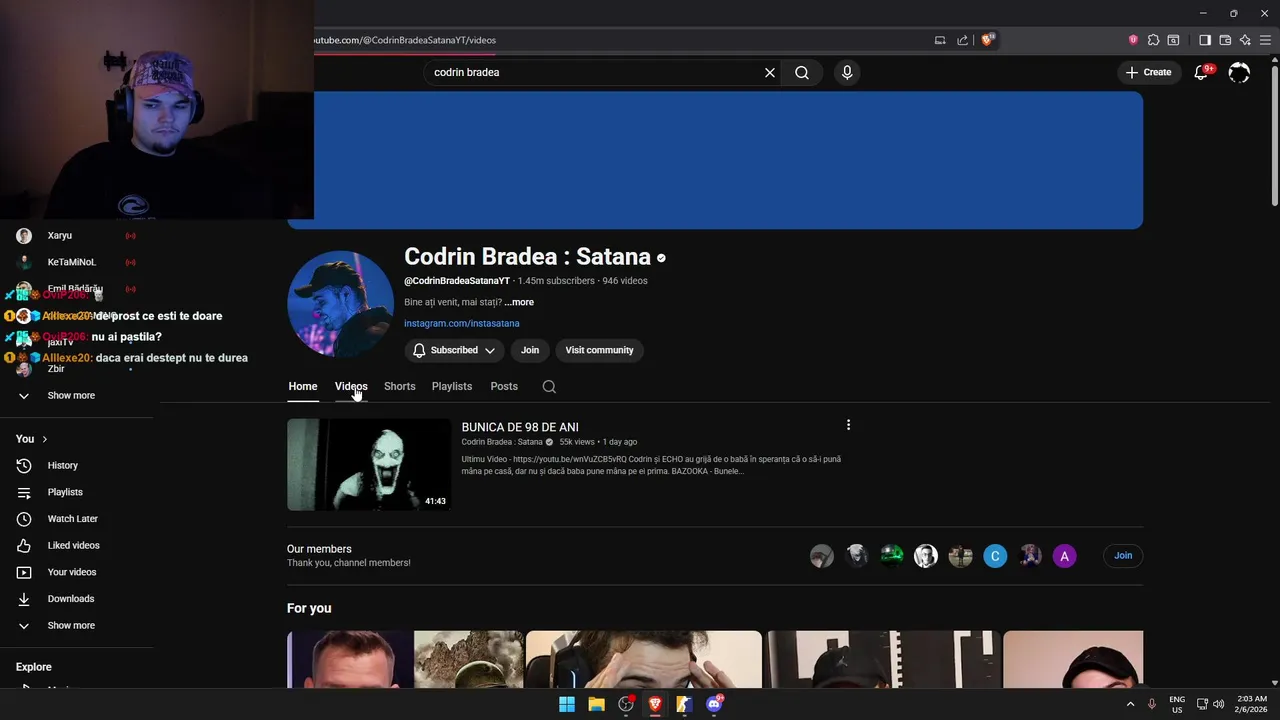
Task: Open the pink shield extension icon
Action: 1133,40
